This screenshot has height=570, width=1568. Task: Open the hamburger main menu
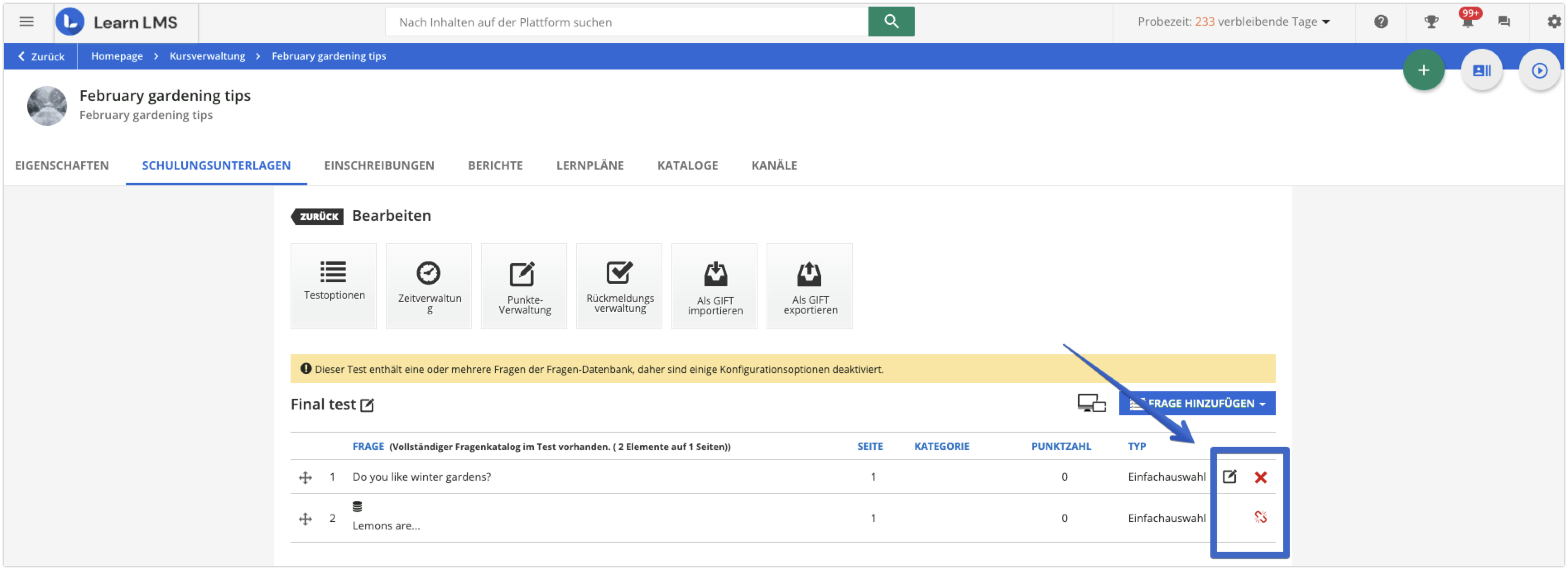[x=26, y=22]
